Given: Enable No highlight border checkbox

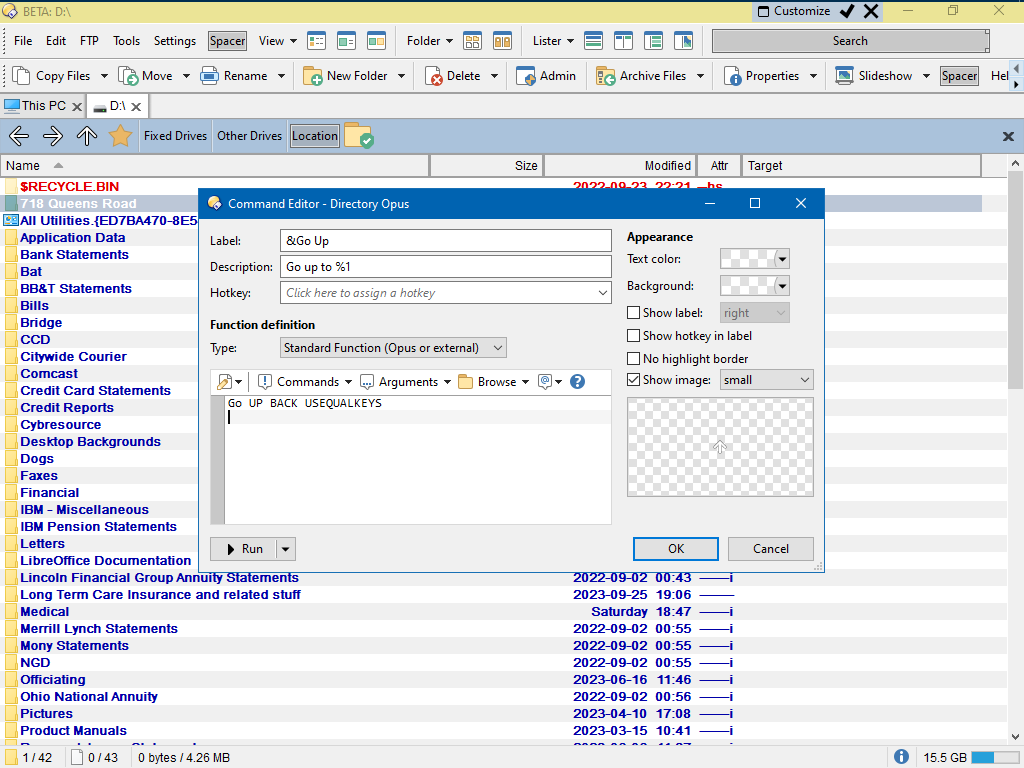Looking at the screenshot, I should (x=633, y=359).
